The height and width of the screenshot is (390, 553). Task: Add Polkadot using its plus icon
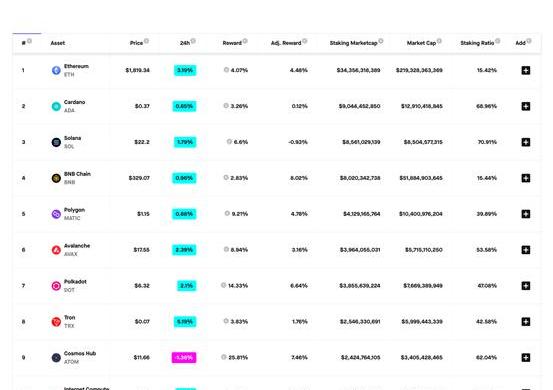pyautogui.click(x=525, y=286)
